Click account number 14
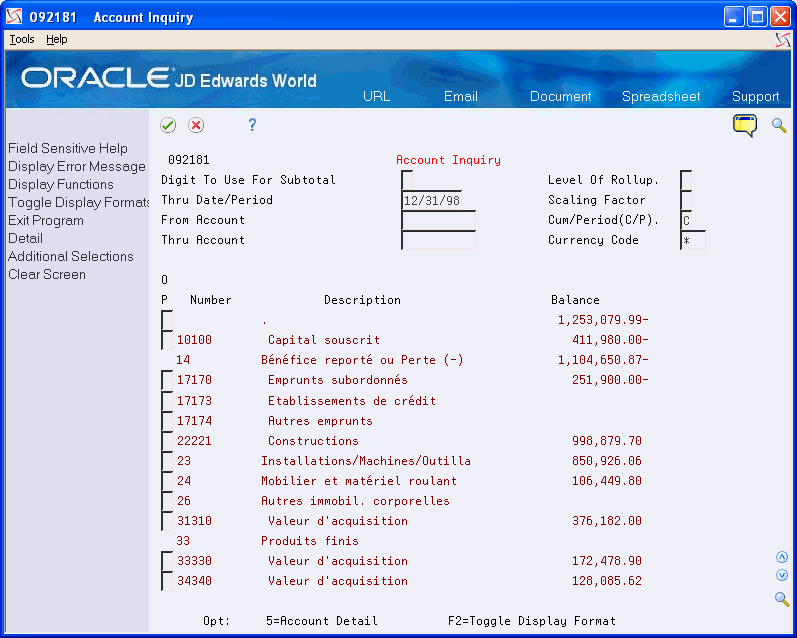This screenshot has width=797, height=638. tap(183, 360)
